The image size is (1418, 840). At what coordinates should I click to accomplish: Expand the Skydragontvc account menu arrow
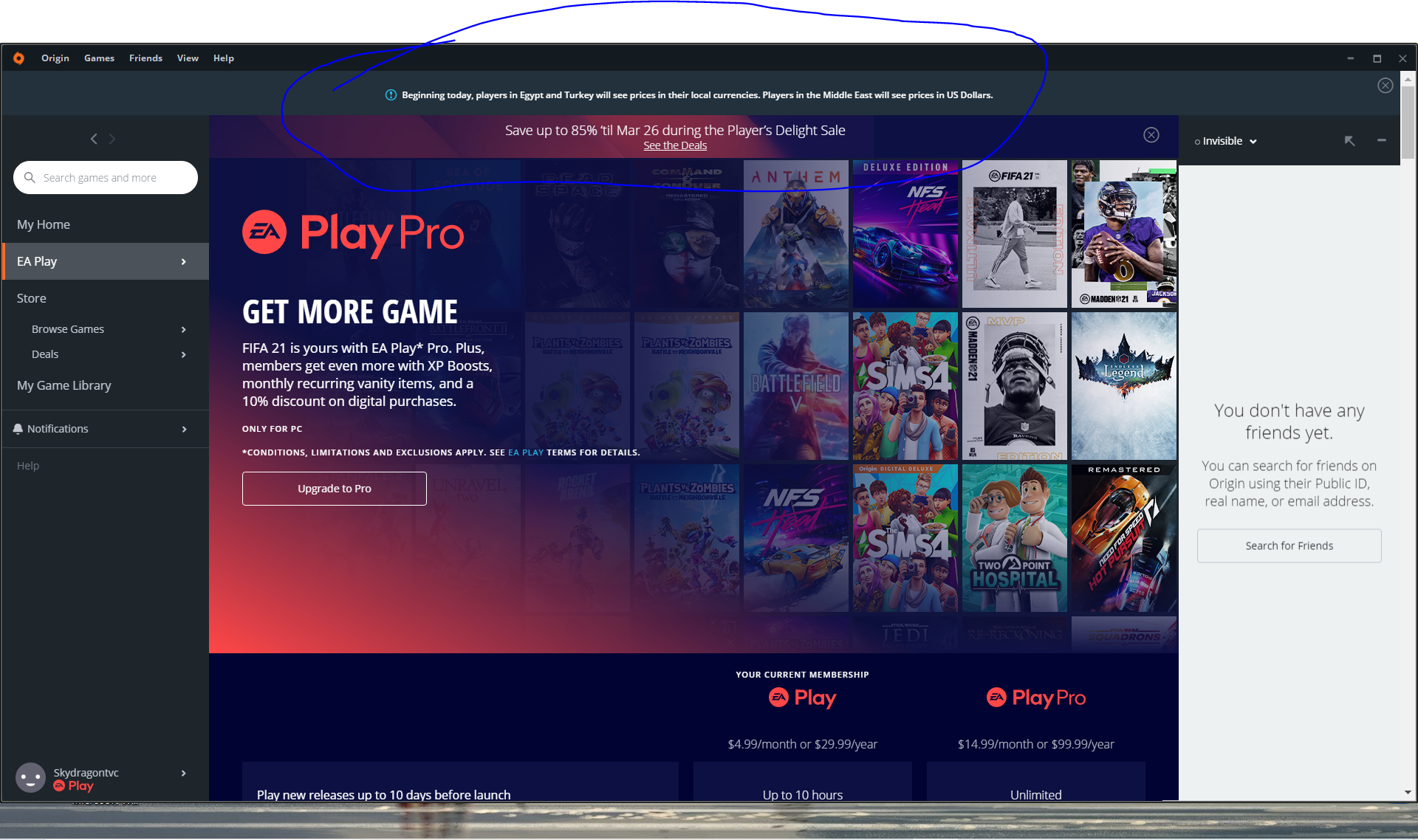(x=184, y=773)
